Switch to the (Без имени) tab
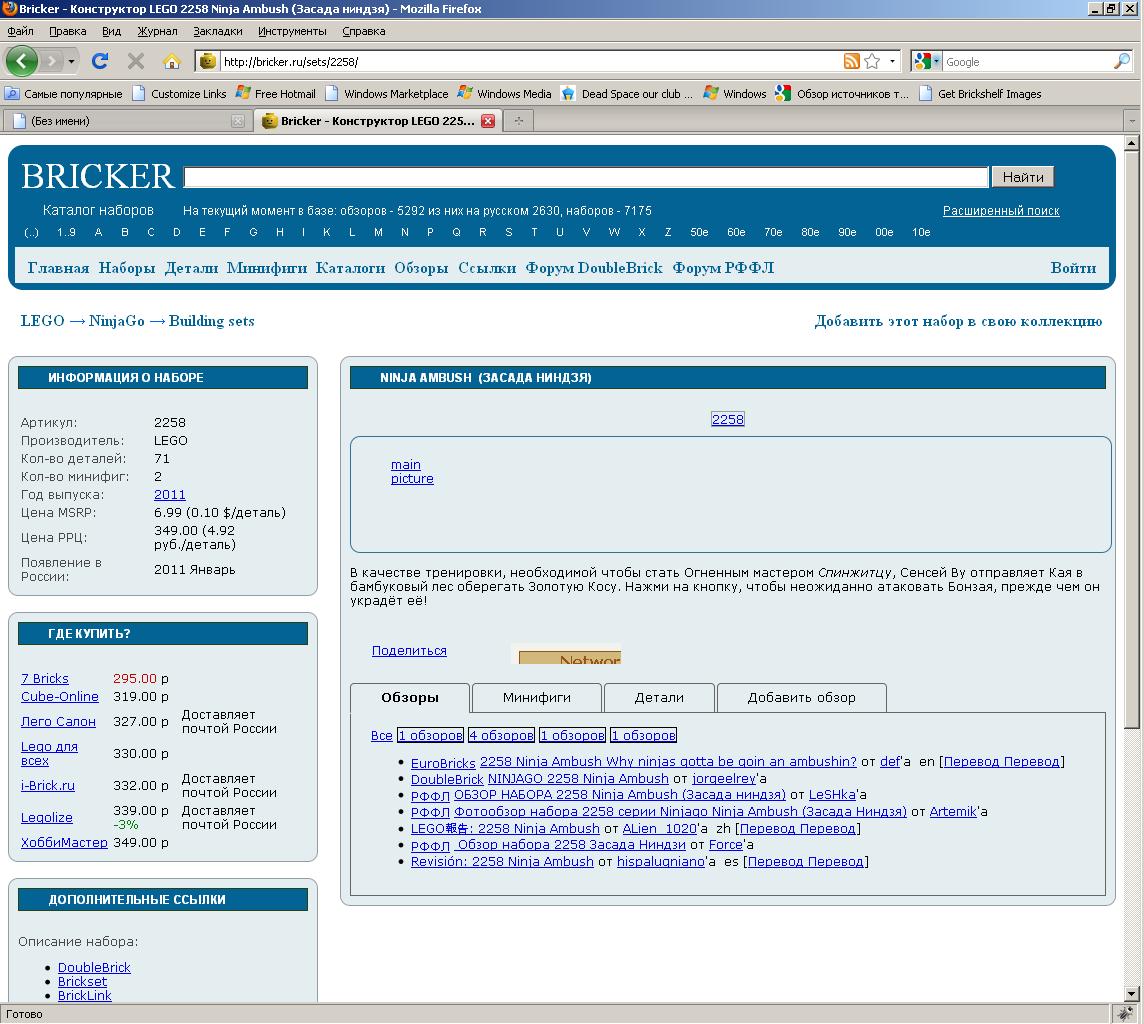Viewport: 1144px width, 1024px height. click(x=128, y=121)
